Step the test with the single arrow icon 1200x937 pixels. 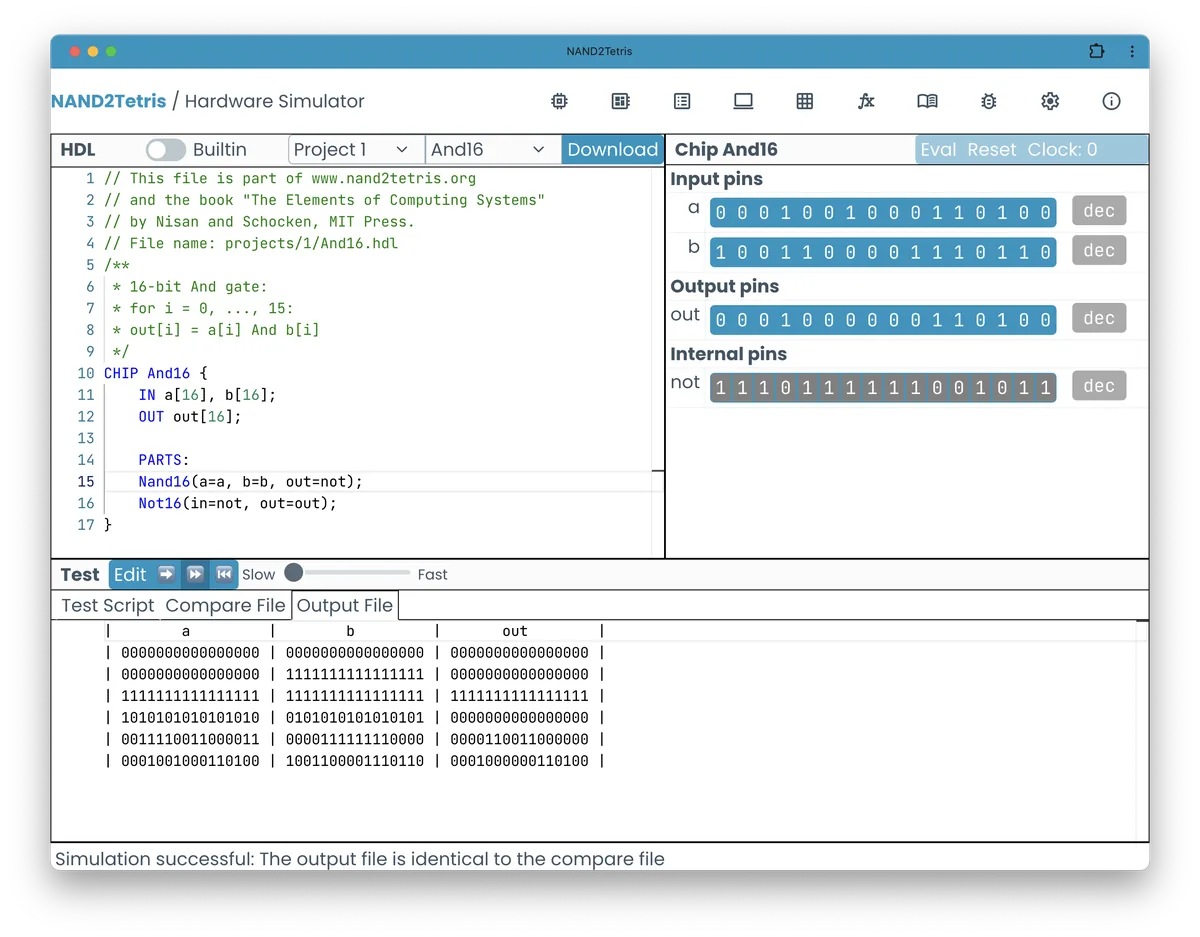[x=167, y=574]
